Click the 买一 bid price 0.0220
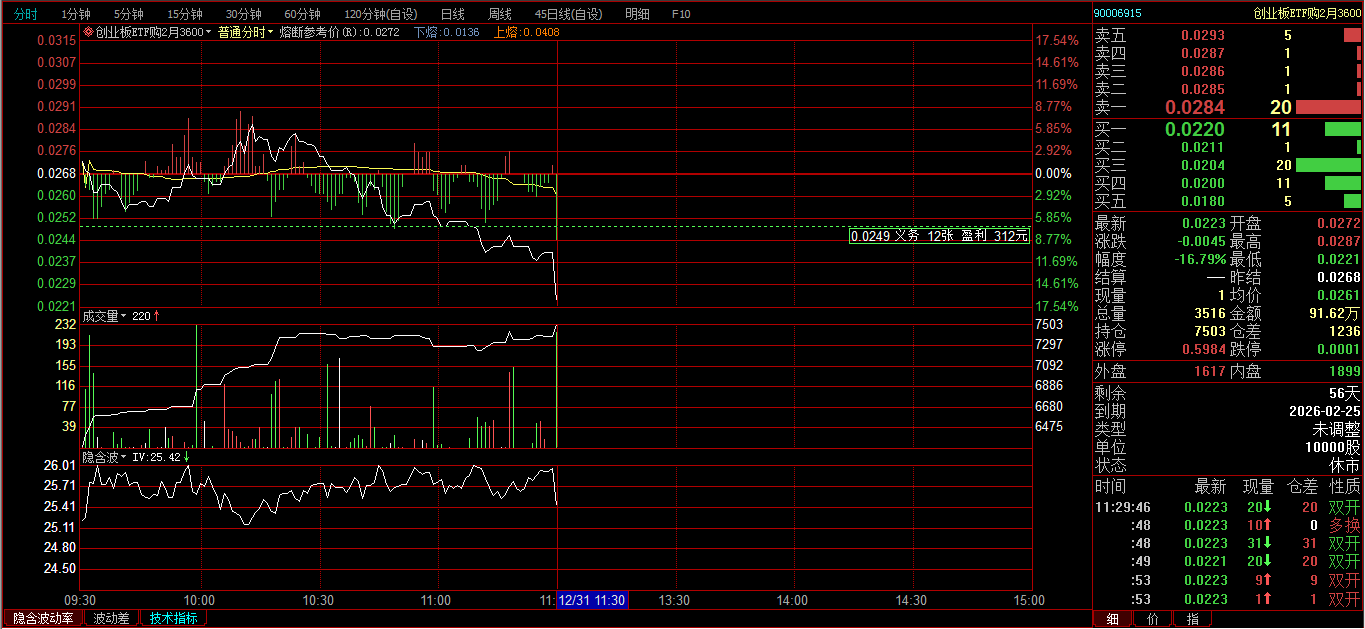The height and width of the screenshot is (629, 1365). pyautogui.click(x=1195, y=129)
